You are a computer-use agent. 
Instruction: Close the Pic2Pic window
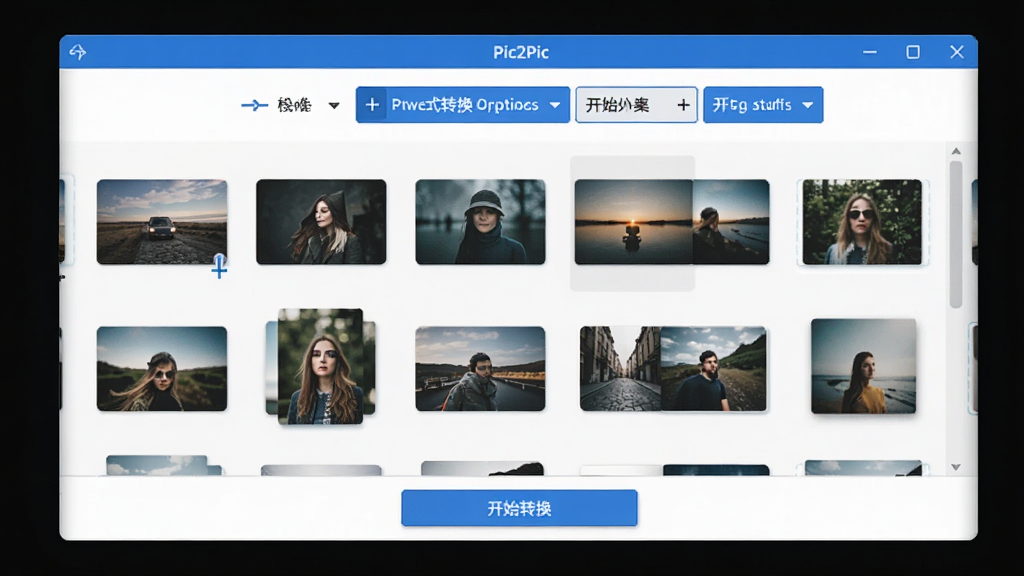pyautogui.click(x=957, y=52)
